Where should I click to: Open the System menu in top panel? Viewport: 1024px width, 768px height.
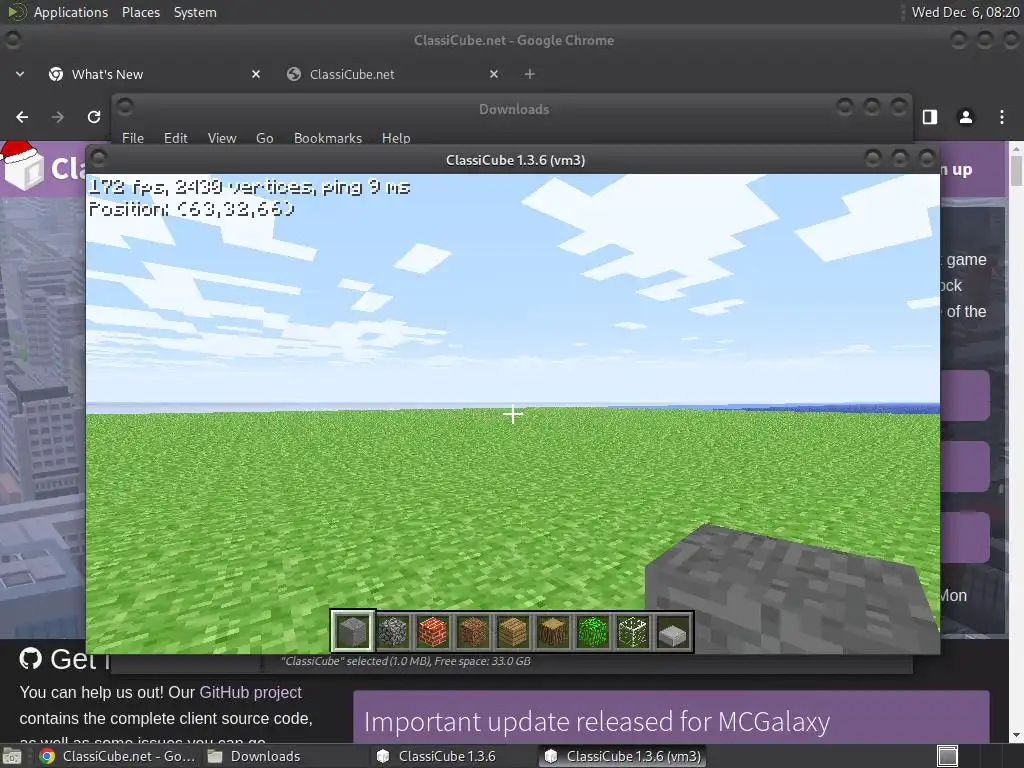coord(195,12)
